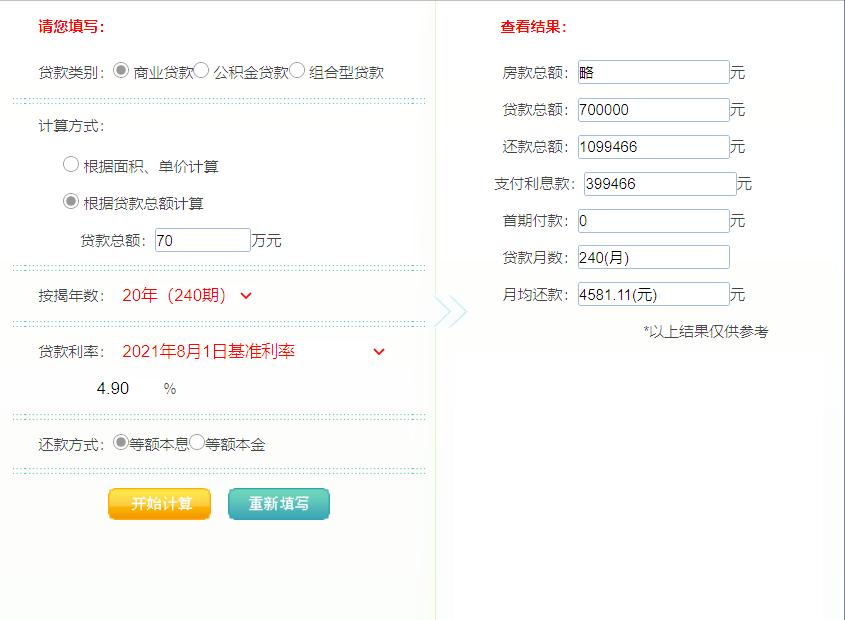Image resolution: width=845 pixels, height=620 pixels.
Task: Open the 2021年8月1日基准利率 rate dropdown
Action: tap(377, 352)
